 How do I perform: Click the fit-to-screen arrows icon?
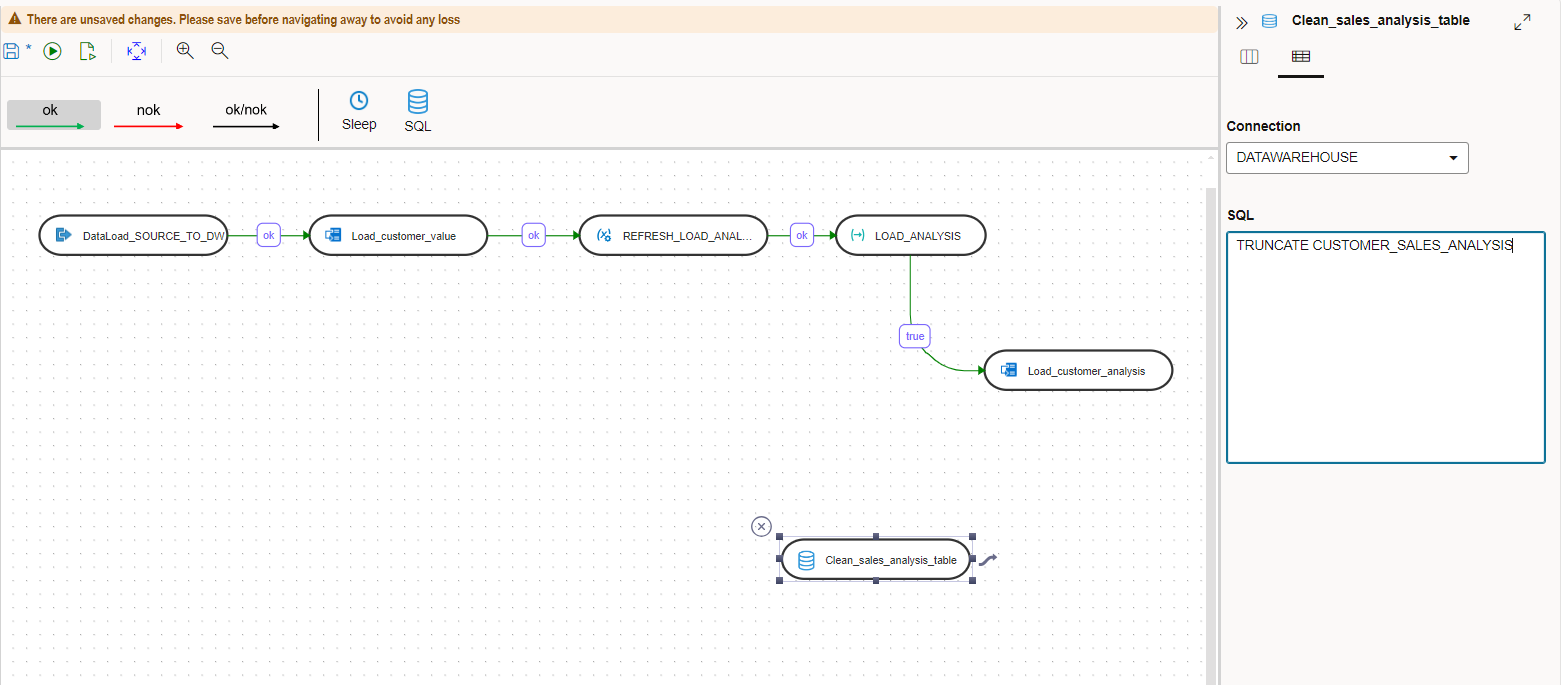coord(137,51)
